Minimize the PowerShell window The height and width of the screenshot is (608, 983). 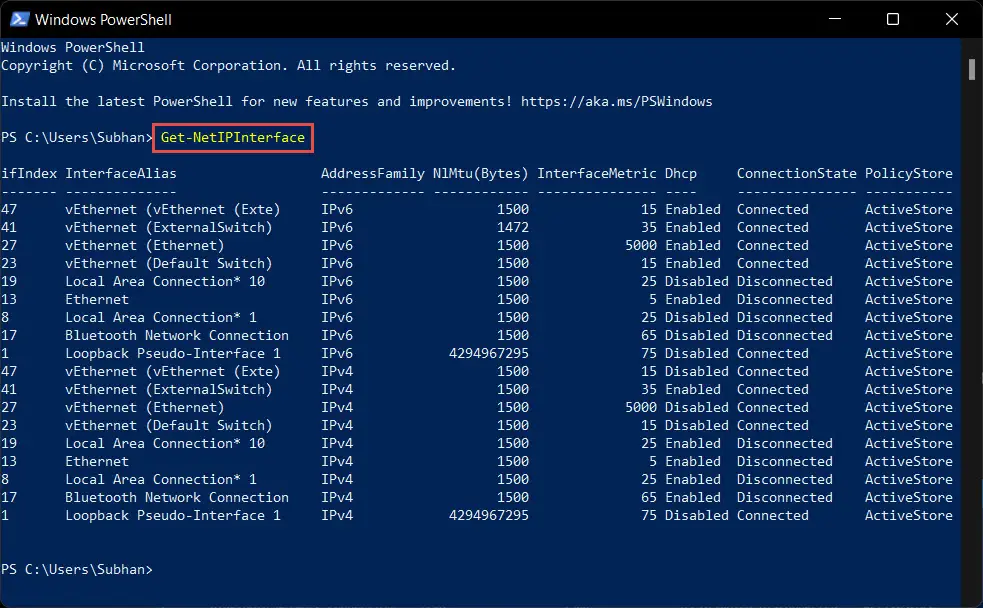[834, 19]
